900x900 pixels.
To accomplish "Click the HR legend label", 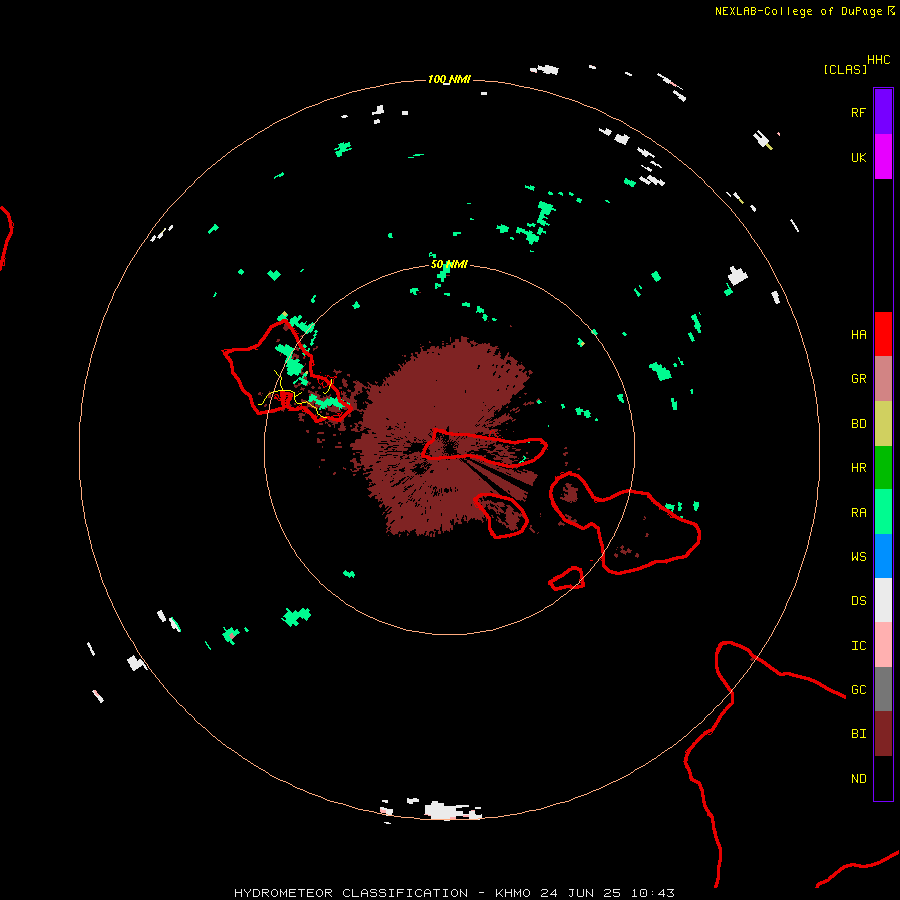I will coord(858,468).
